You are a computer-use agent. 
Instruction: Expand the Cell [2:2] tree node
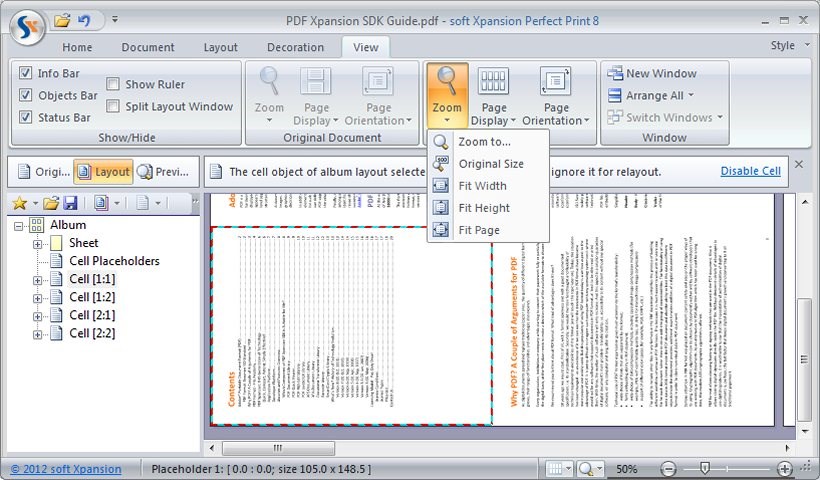click(x=38, y=334)
